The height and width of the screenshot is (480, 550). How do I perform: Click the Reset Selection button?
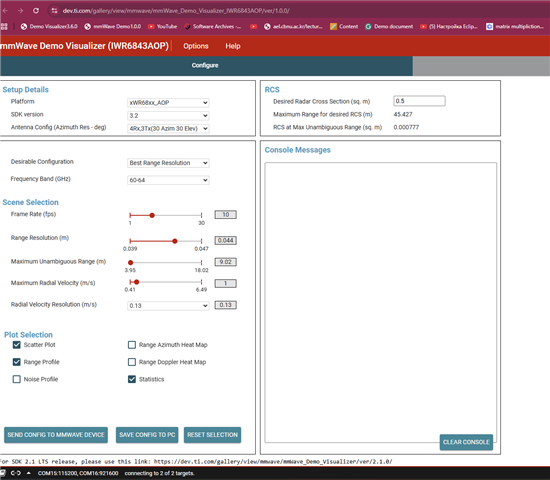[212, 435]
